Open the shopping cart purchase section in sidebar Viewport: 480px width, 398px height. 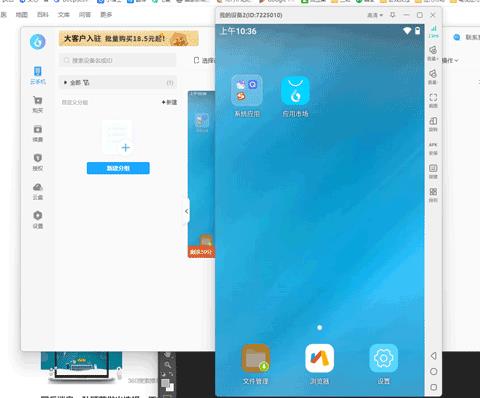(x=38, y=104)
